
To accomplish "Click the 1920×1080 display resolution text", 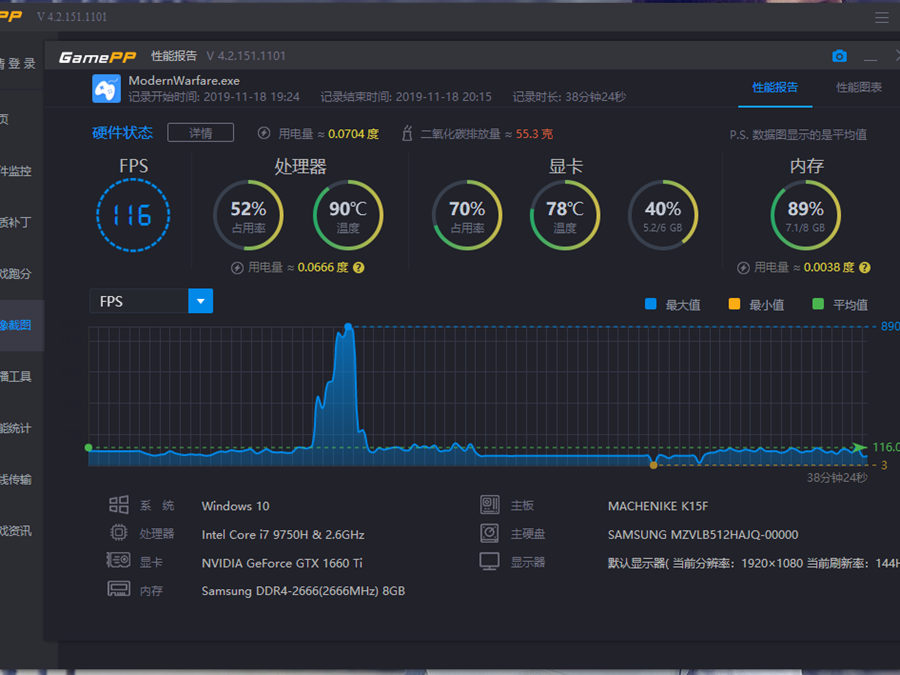I will click(x=772, y=563).
